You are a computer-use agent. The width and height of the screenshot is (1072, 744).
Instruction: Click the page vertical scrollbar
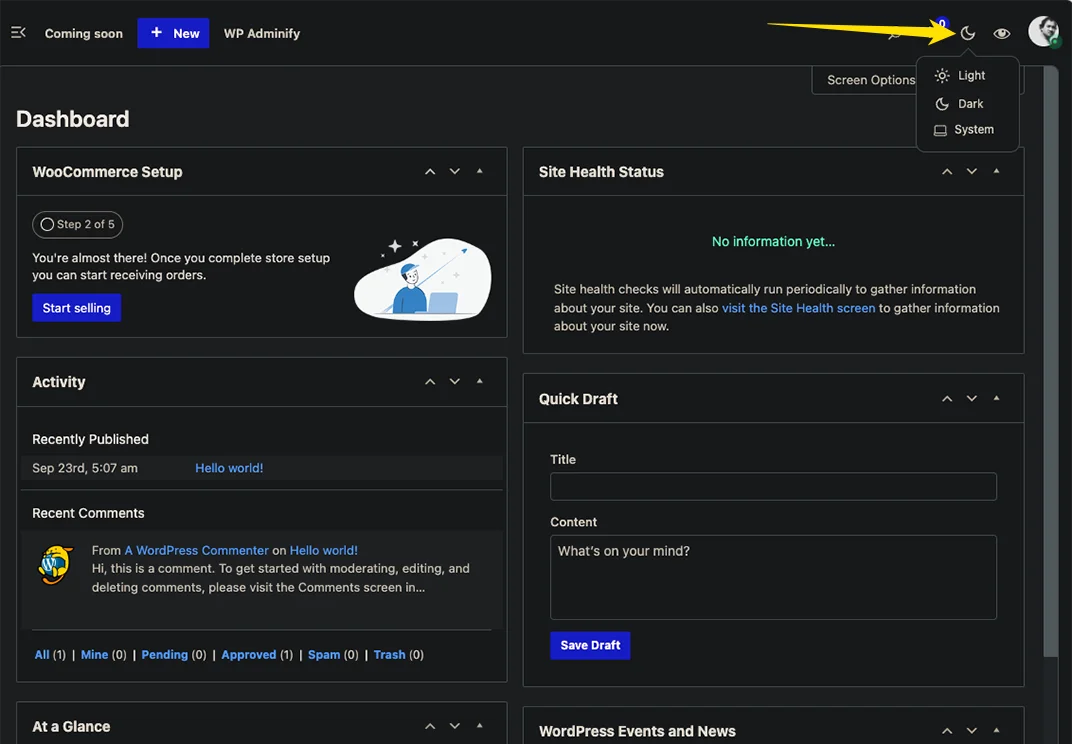(1051, 361)
